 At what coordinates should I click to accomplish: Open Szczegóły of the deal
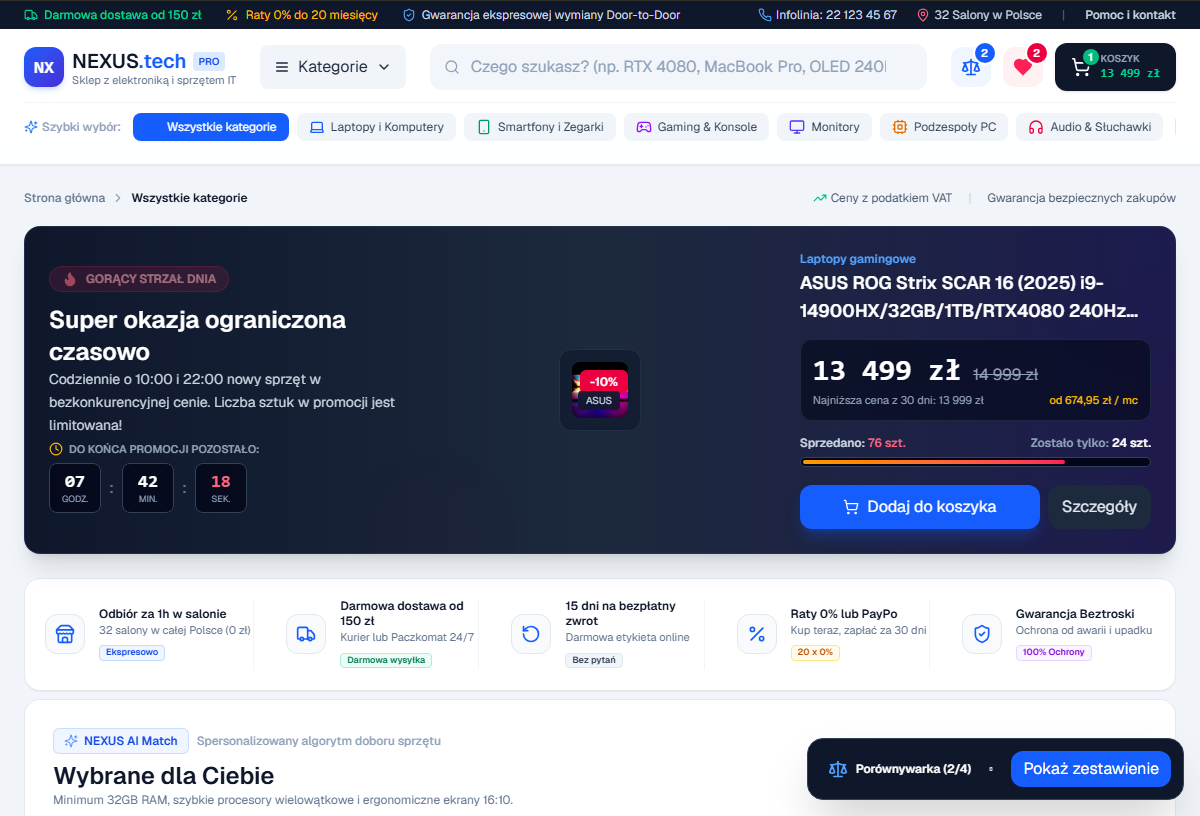pos(1099,507)
